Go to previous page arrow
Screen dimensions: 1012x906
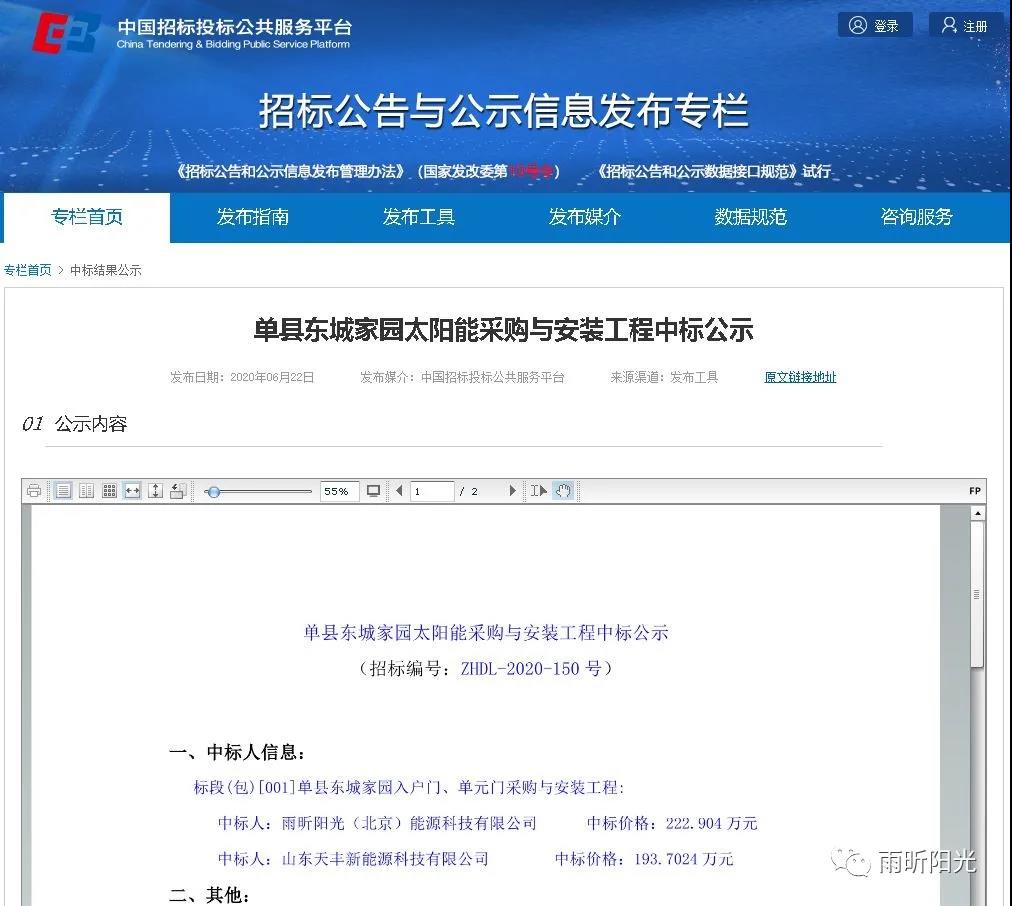tap(399, 491)
